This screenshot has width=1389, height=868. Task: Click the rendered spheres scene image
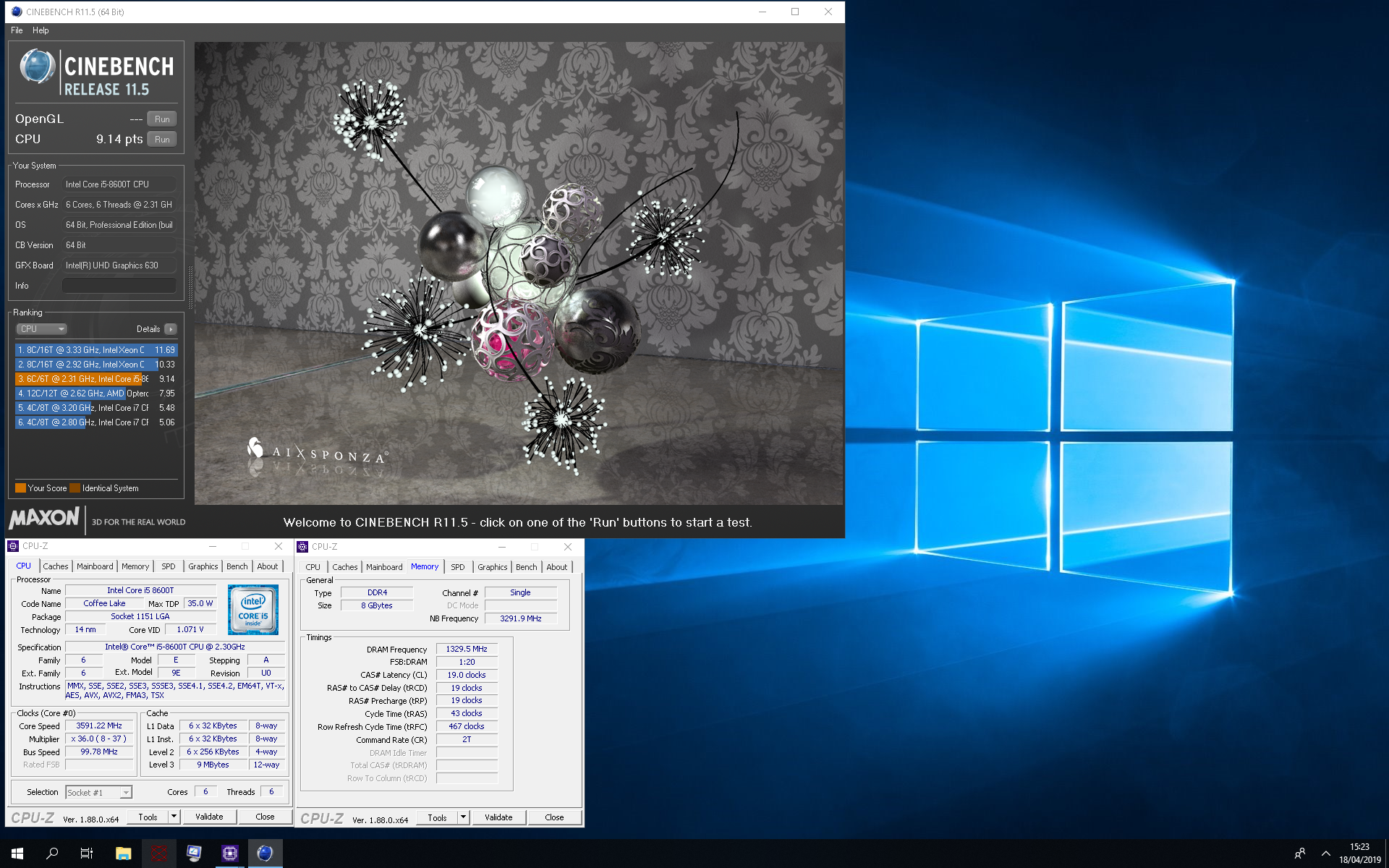(519, 273)
